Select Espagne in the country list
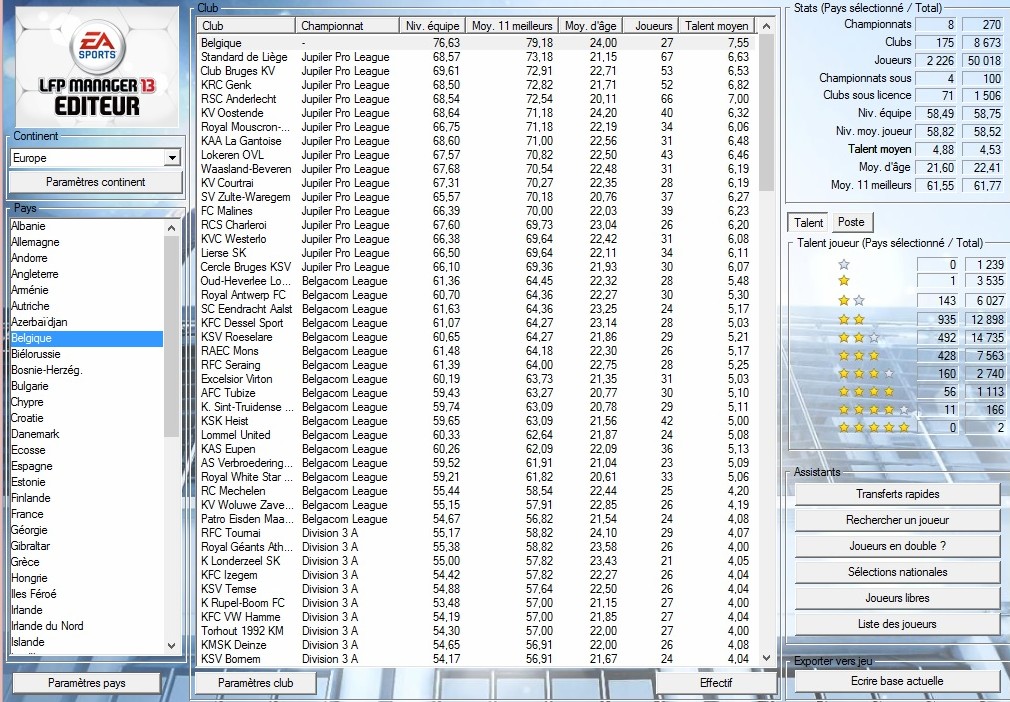 pos(86,466)
